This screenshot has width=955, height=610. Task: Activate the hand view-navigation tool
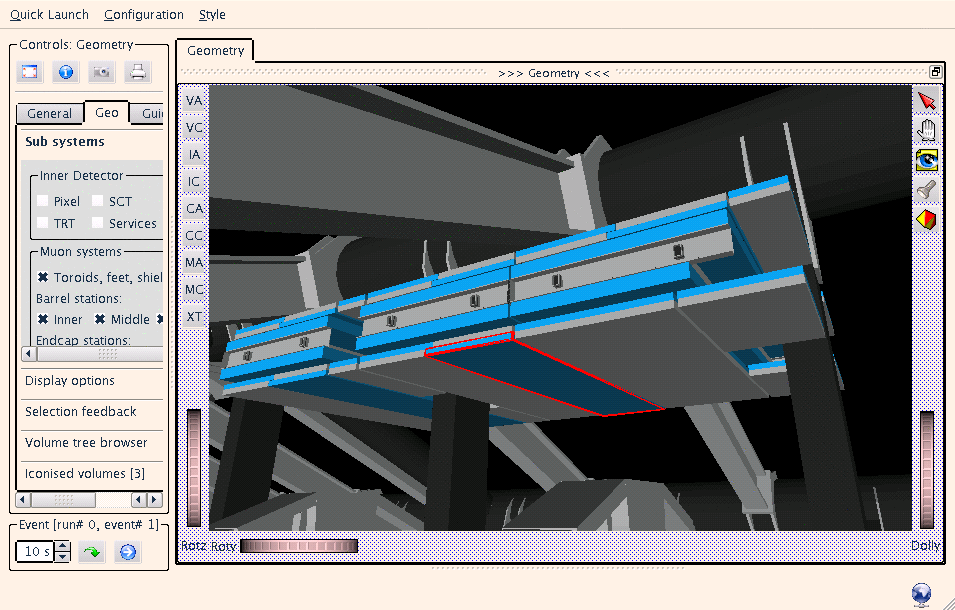pyautogui.click(x=926, y=130)
